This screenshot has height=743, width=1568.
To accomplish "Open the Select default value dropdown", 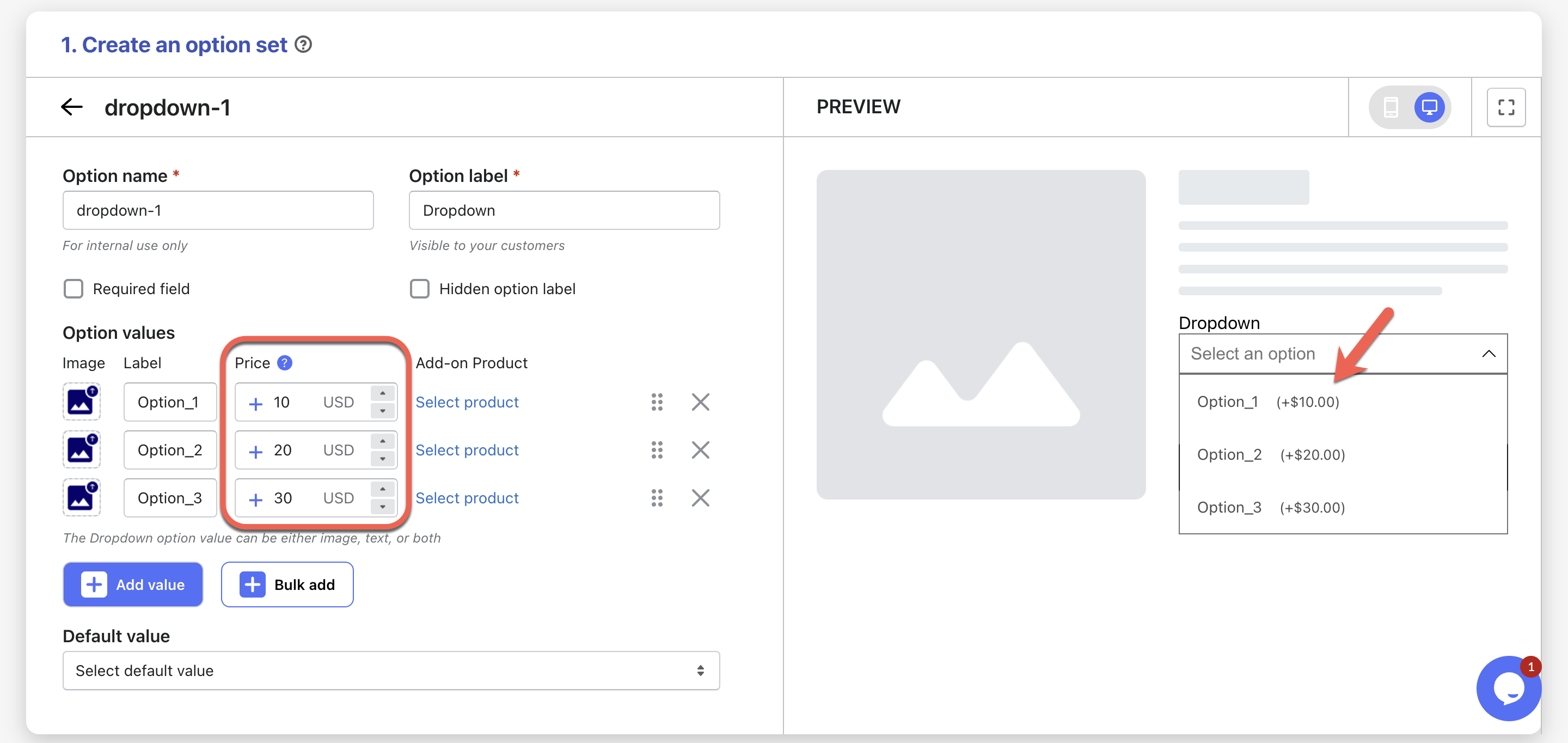I will click(391, 671).
